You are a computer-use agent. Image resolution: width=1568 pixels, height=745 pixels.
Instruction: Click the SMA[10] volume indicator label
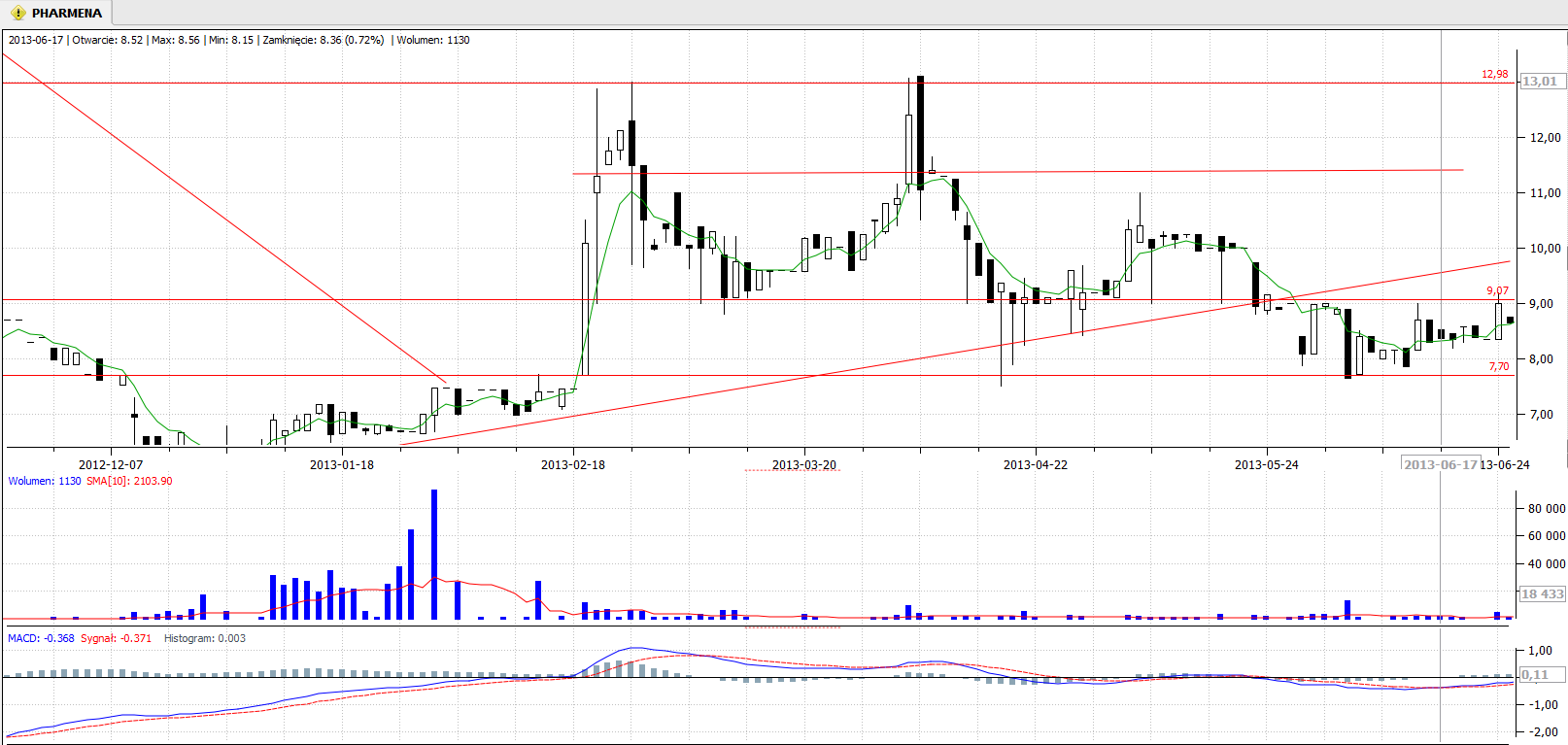(129, 481)
